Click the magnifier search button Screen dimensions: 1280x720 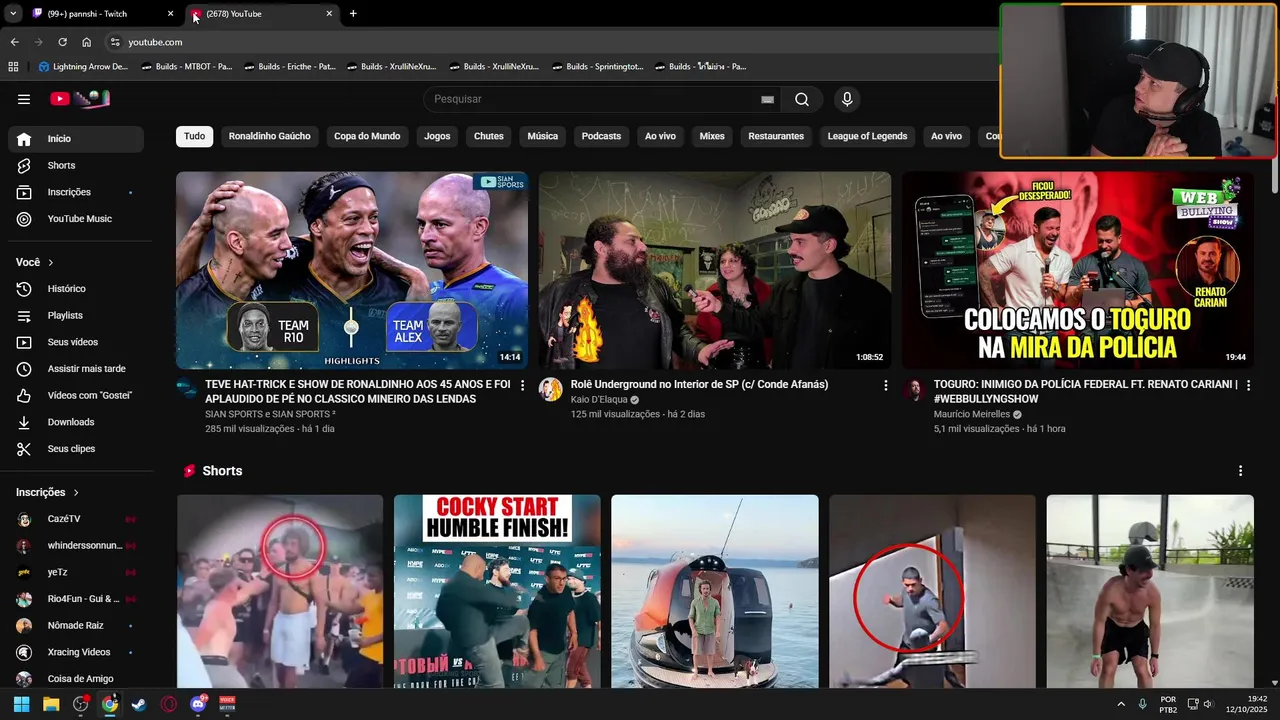click(x=802, y=99)
